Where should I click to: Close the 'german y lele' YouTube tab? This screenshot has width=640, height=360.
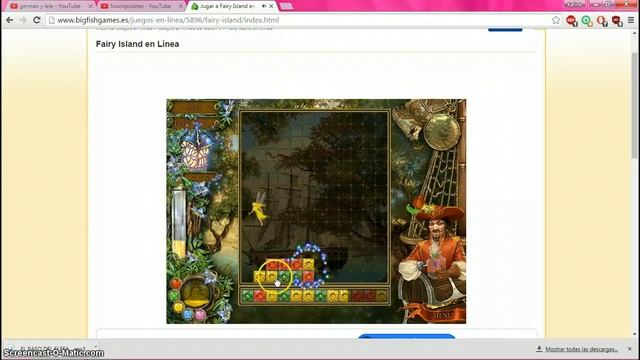tap(90, 6)
